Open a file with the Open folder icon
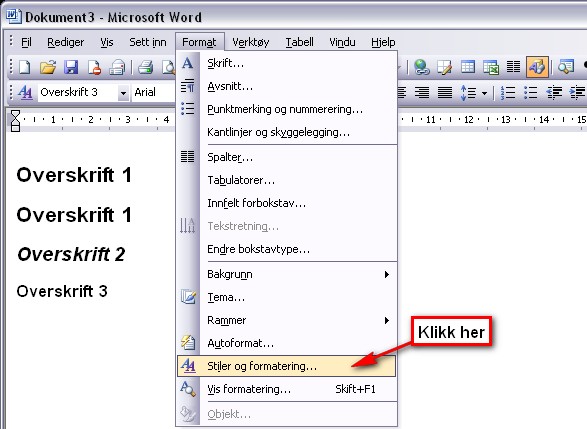This screenshot has height=429, width=587. (x=48, y=67)
